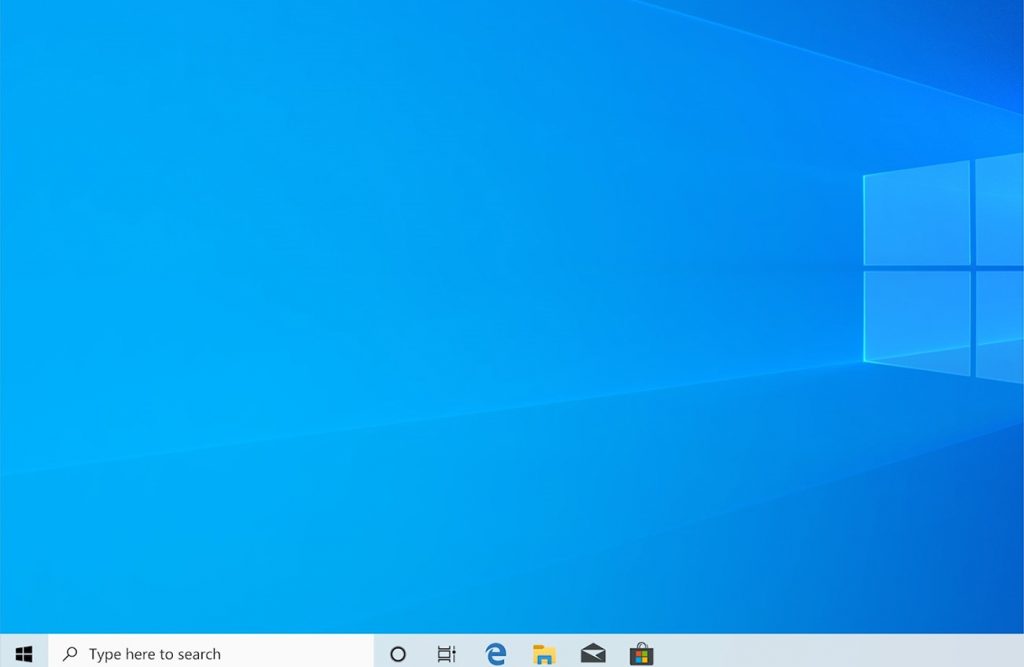The width and height of the screenshot is (1024, 667).
Task: Click the Edge taskbar shortcut
Action: tap(495, 653)
